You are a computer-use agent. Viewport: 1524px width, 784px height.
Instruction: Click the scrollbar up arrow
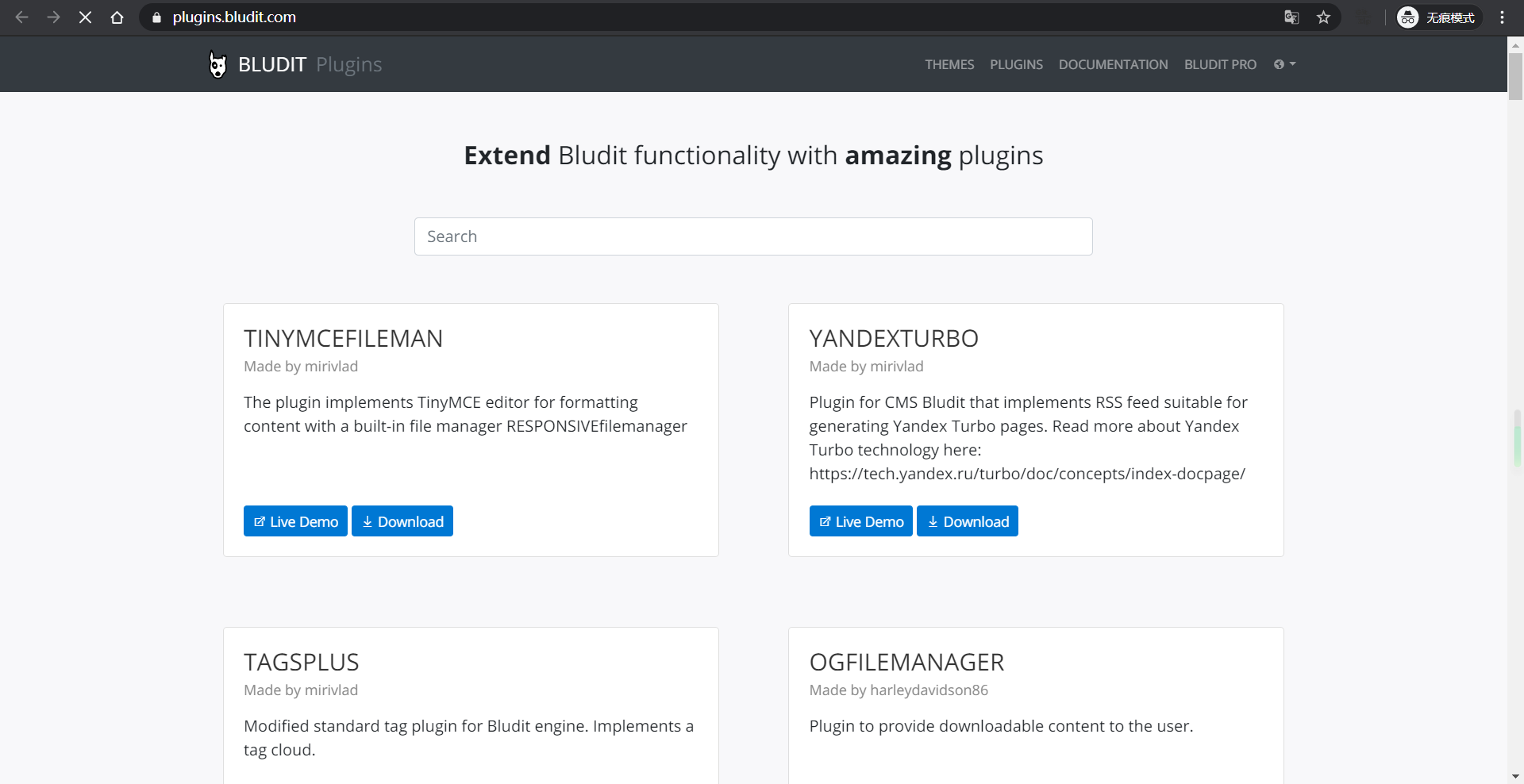(x=1515, y=44)
